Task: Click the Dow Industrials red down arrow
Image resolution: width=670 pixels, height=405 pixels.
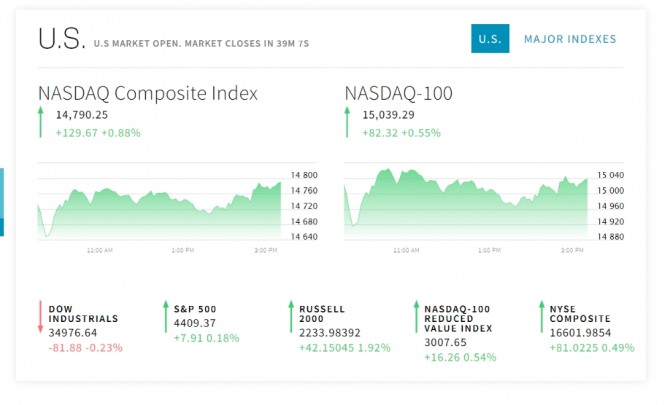Action: point(42,316)
